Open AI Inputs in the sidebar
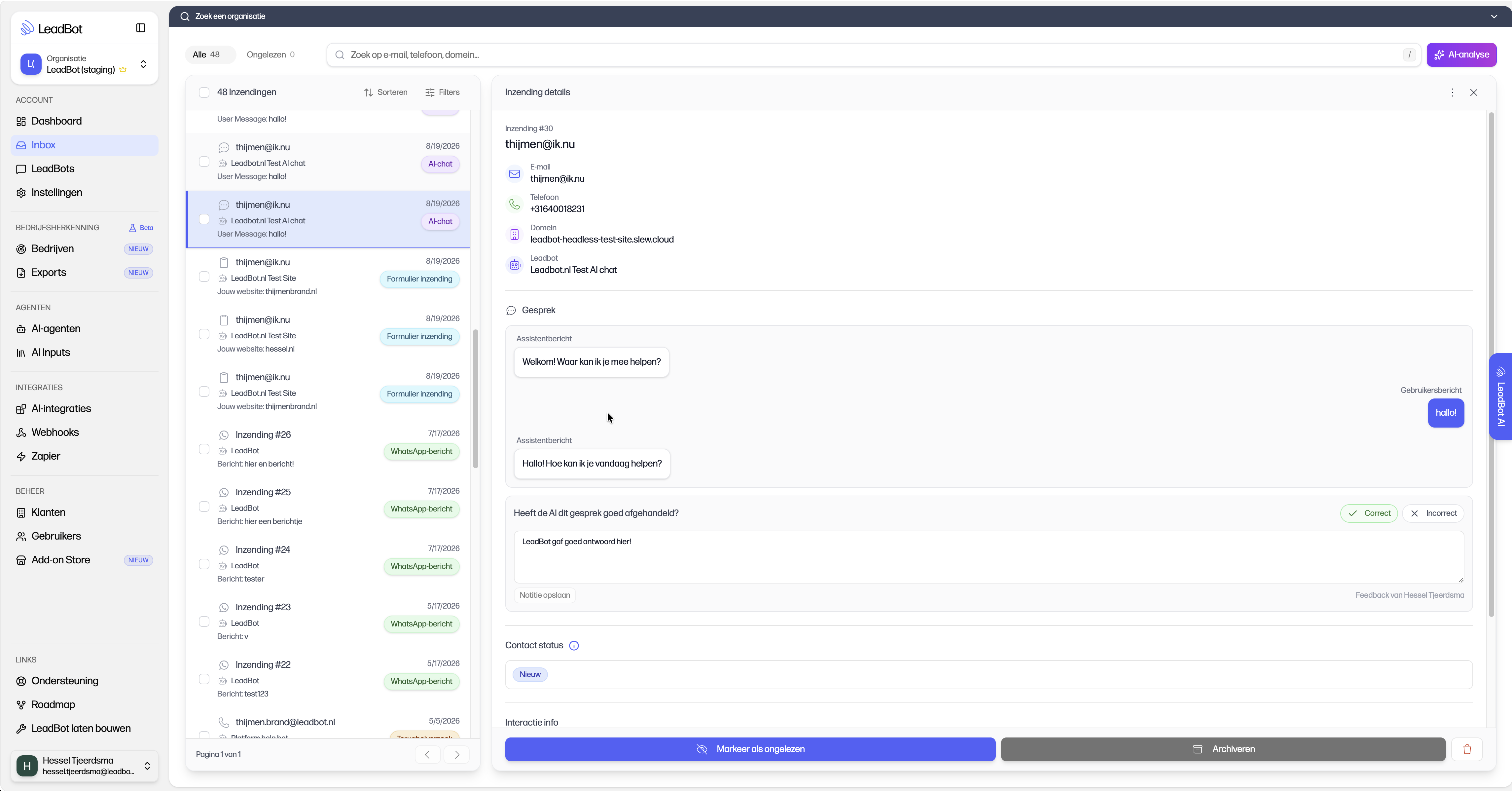Viewport: 1512px width, 791px height. [x=84, y=353]
